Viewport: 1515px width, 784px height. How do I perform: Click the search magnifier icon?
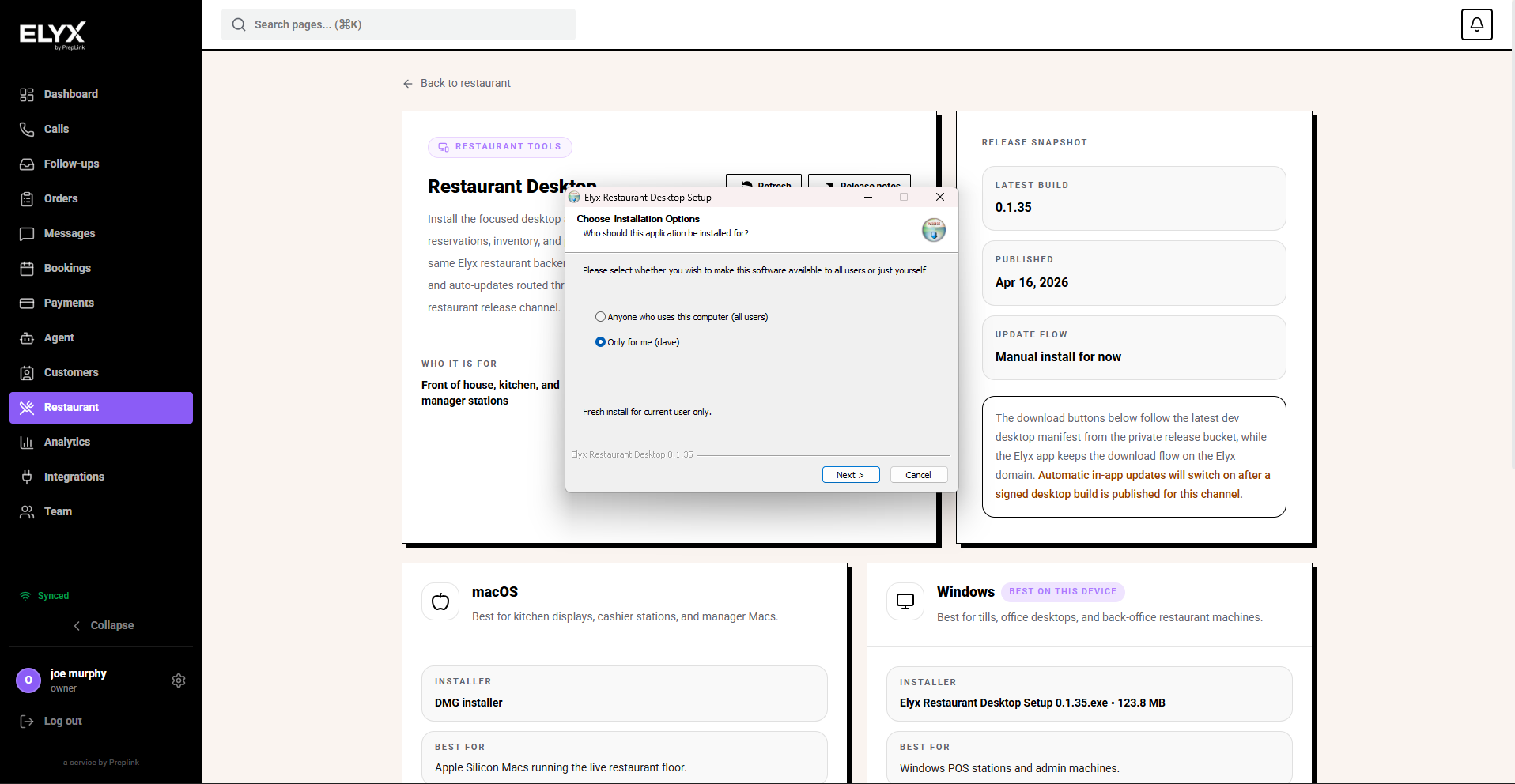[x=239, y=24]
